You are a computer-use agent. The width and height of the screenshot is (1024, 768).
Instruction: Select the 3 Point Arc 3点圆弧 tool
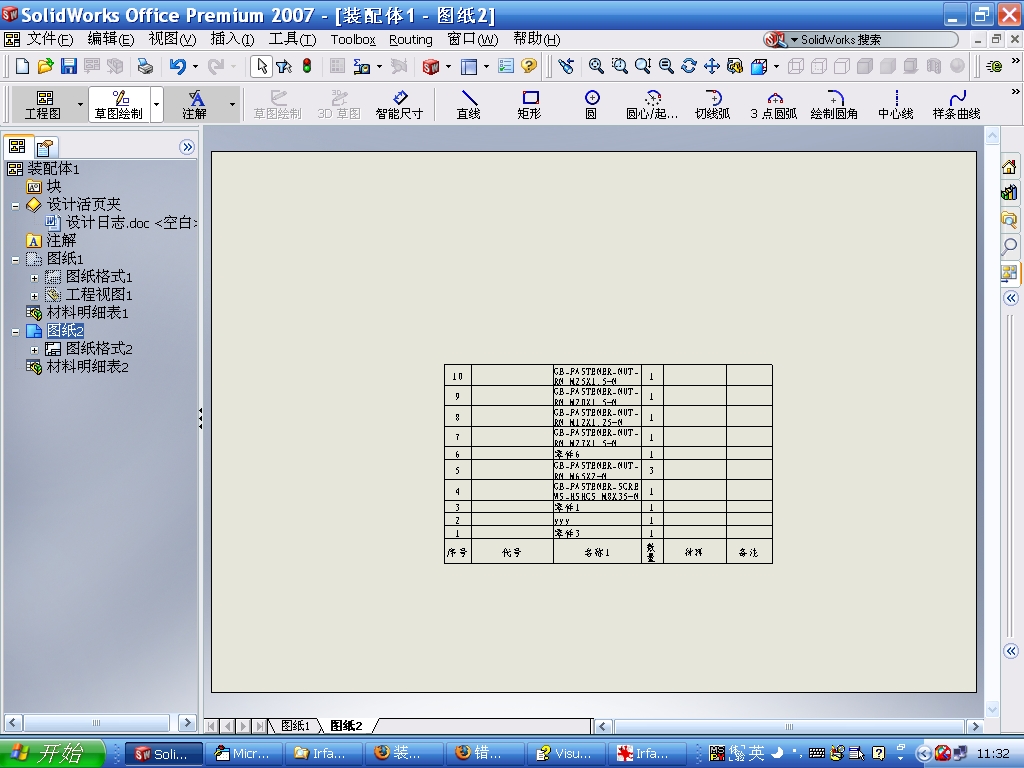(773, 104)
